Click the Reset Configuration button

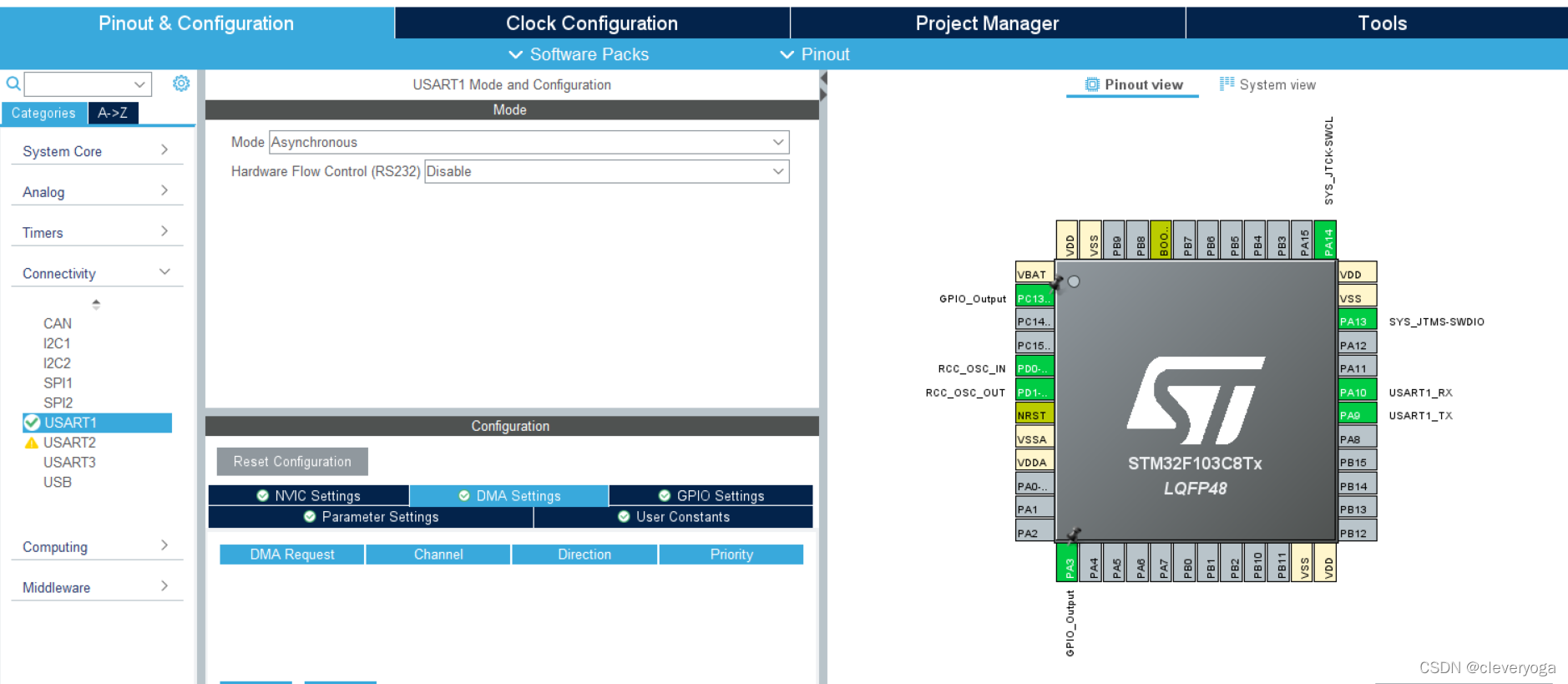pyautogui.click(x=292, y=461)
